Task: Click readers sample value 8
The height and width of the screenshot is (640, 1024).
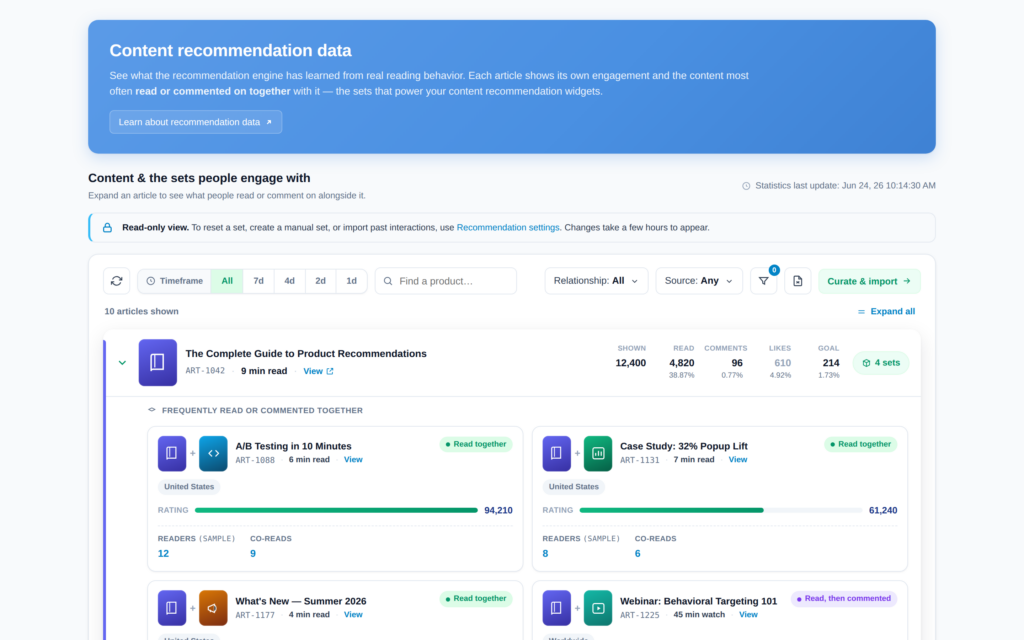Action: pos(545,554)
